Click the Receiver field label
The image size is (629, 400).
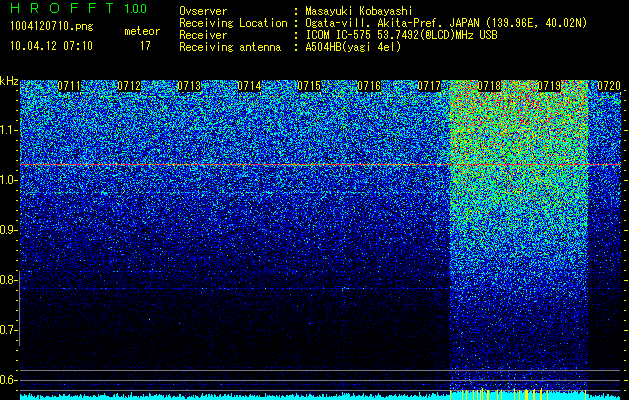tap(203, 35)
